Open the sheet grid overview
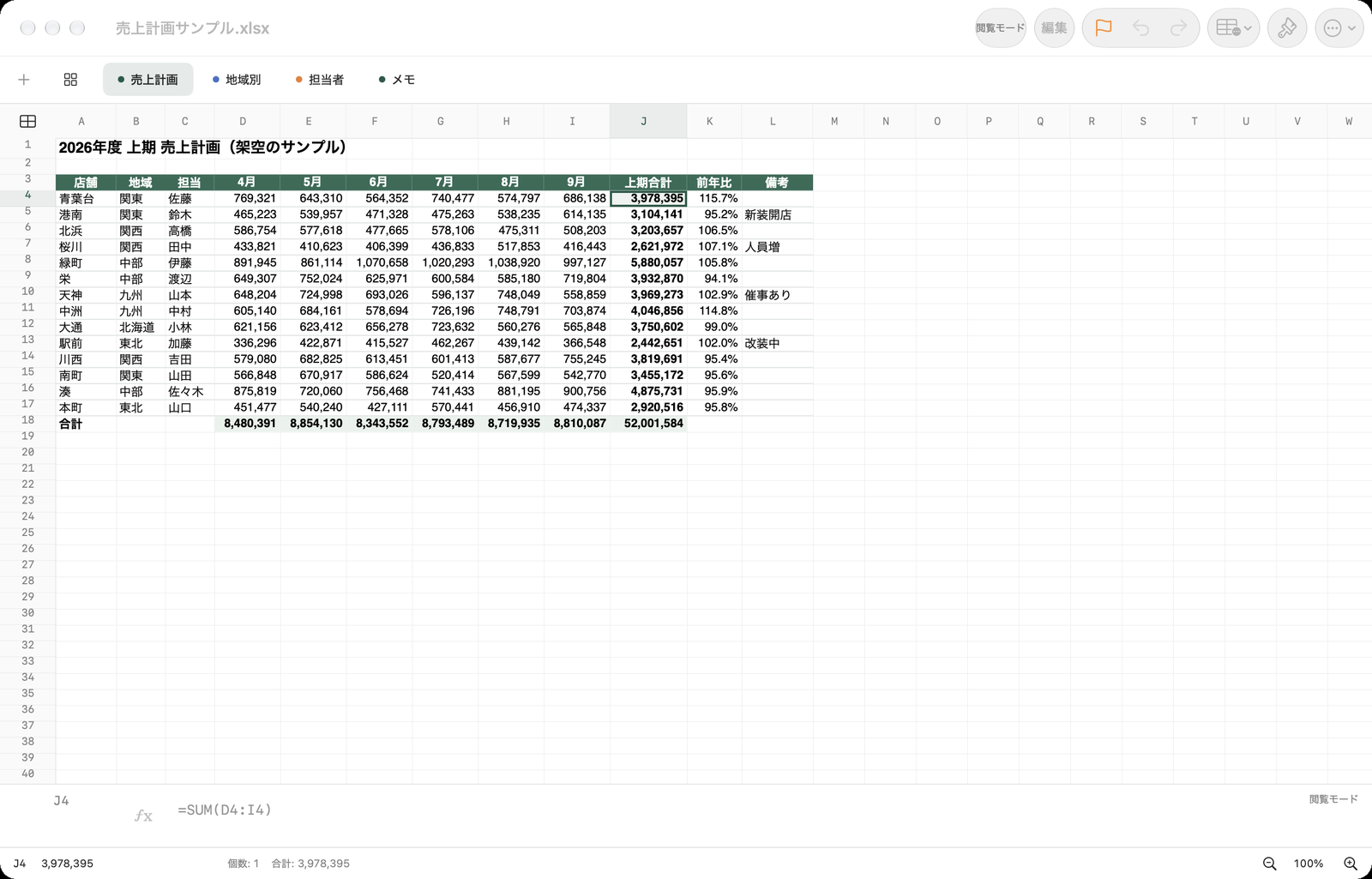The image size is (1372, 879). (x=70, y=80)
